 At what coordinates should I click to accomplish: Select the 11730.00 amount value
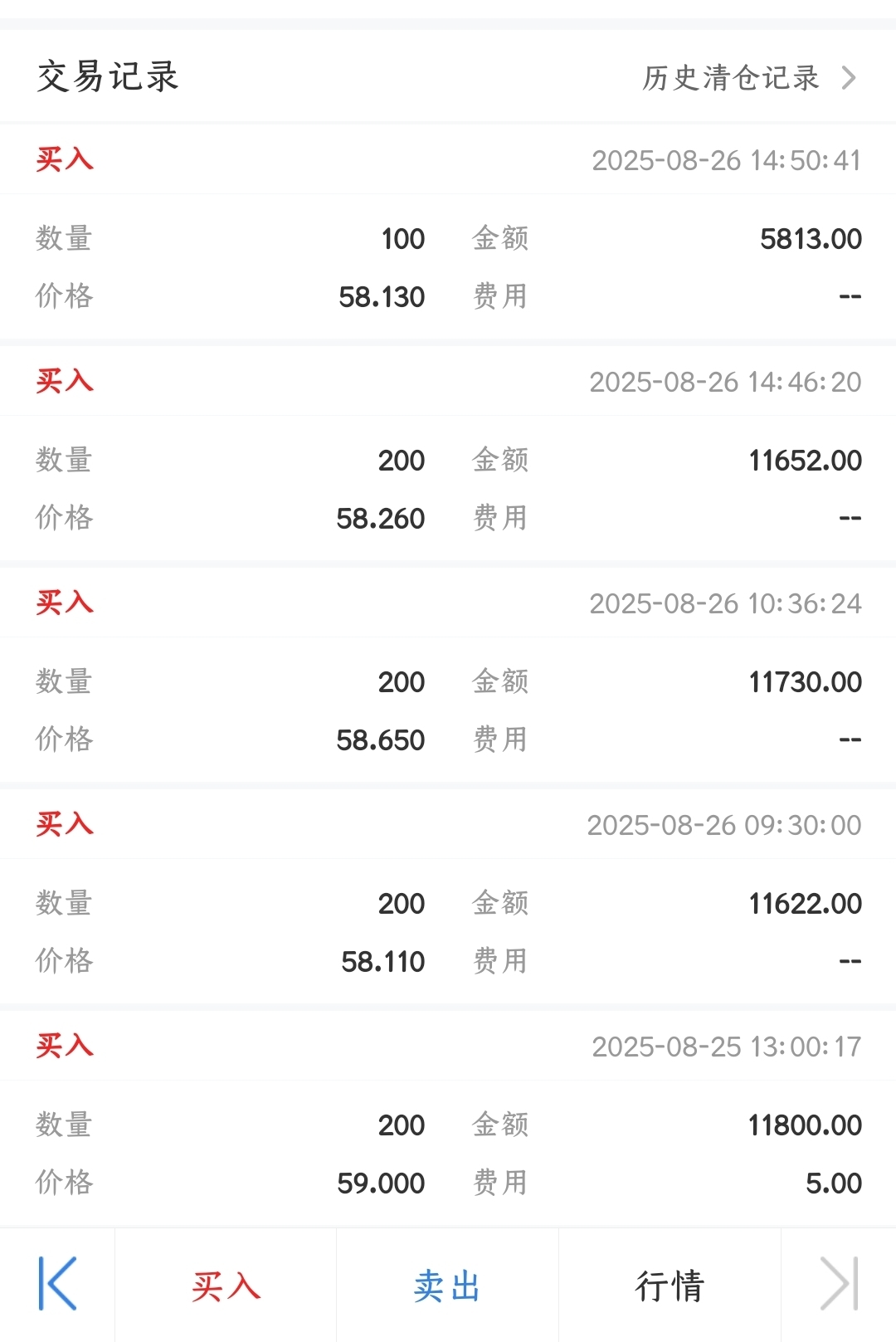(805, 682)
